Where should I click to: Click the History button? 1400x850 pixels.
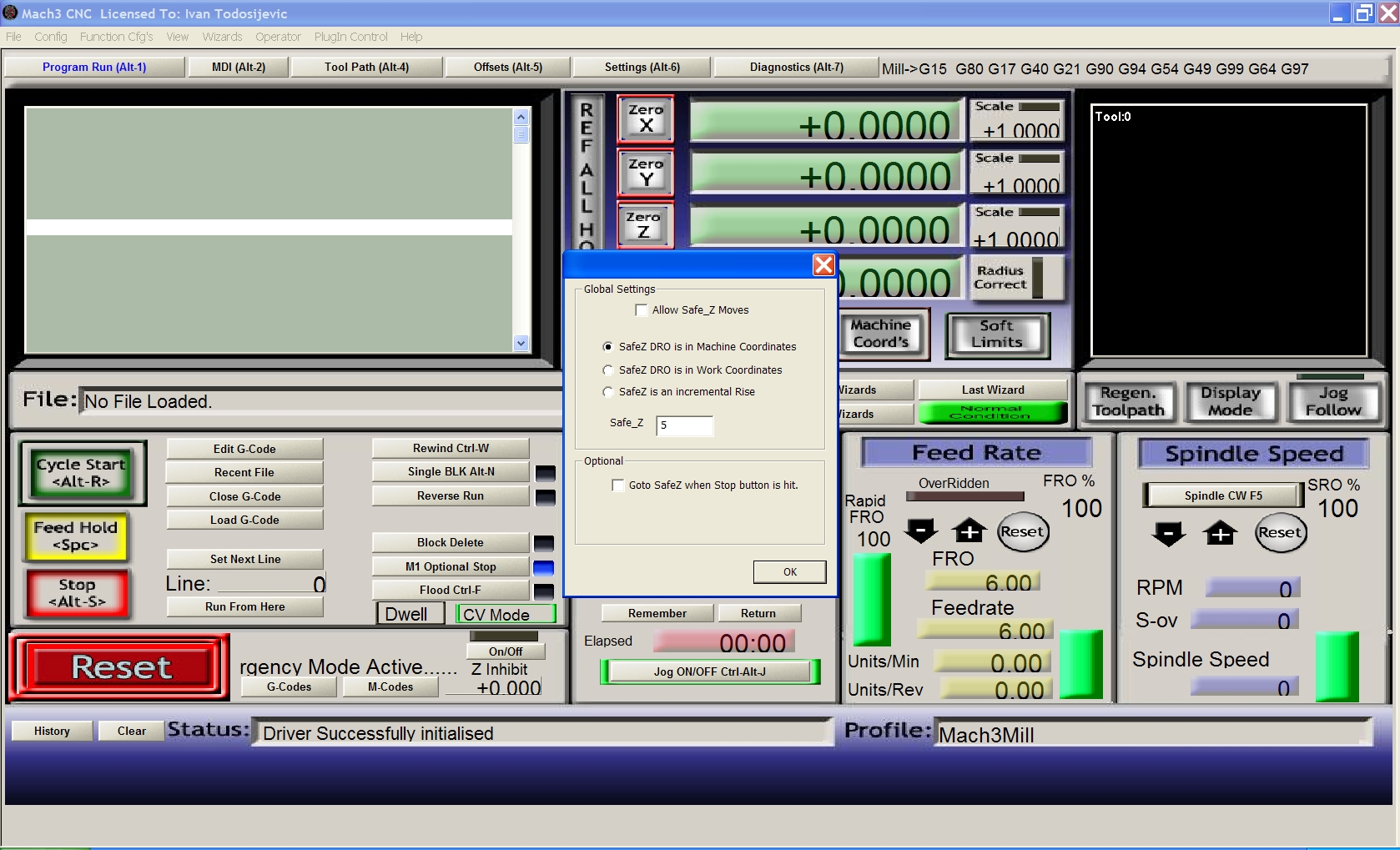pos(52,732)
